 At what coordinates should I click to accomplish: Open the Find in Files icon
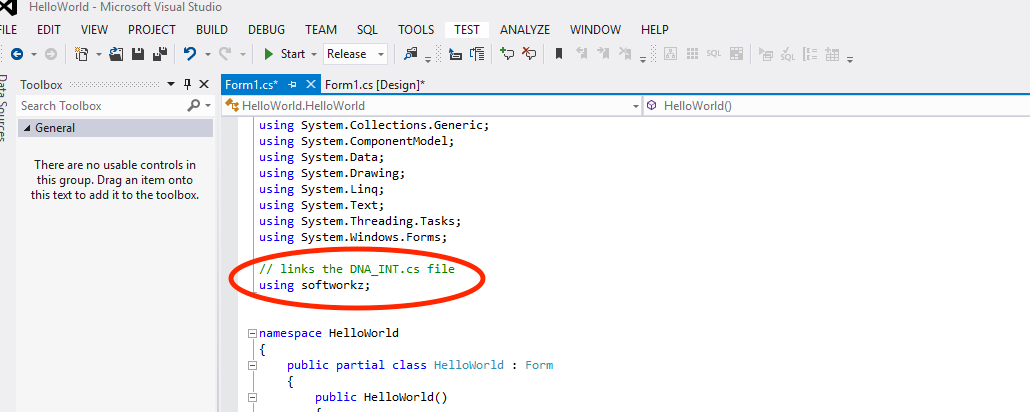(411, 55)
